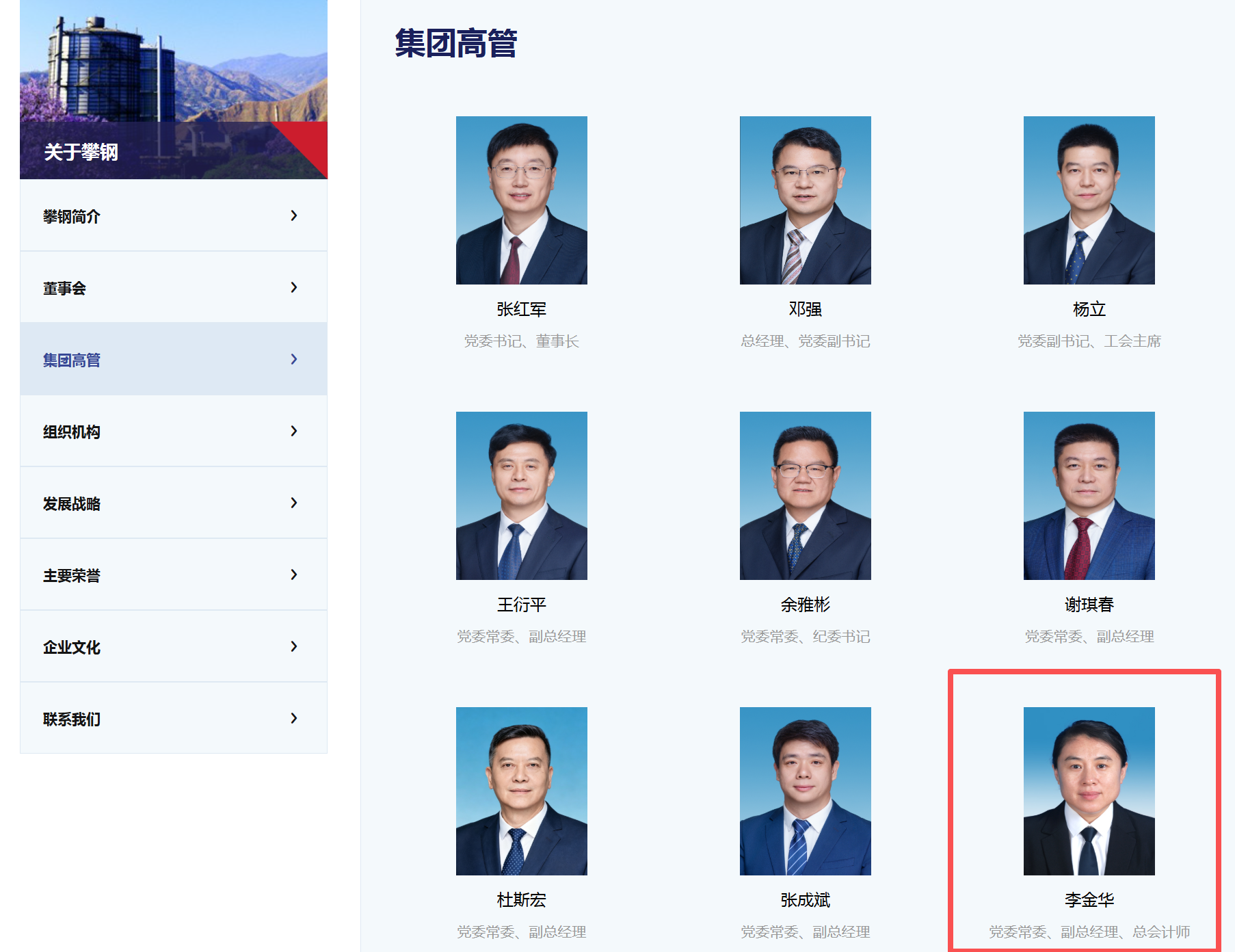Go to 主要荣誉 in the sidebar
1235x952 pixels.
click(x=174, y=574)
